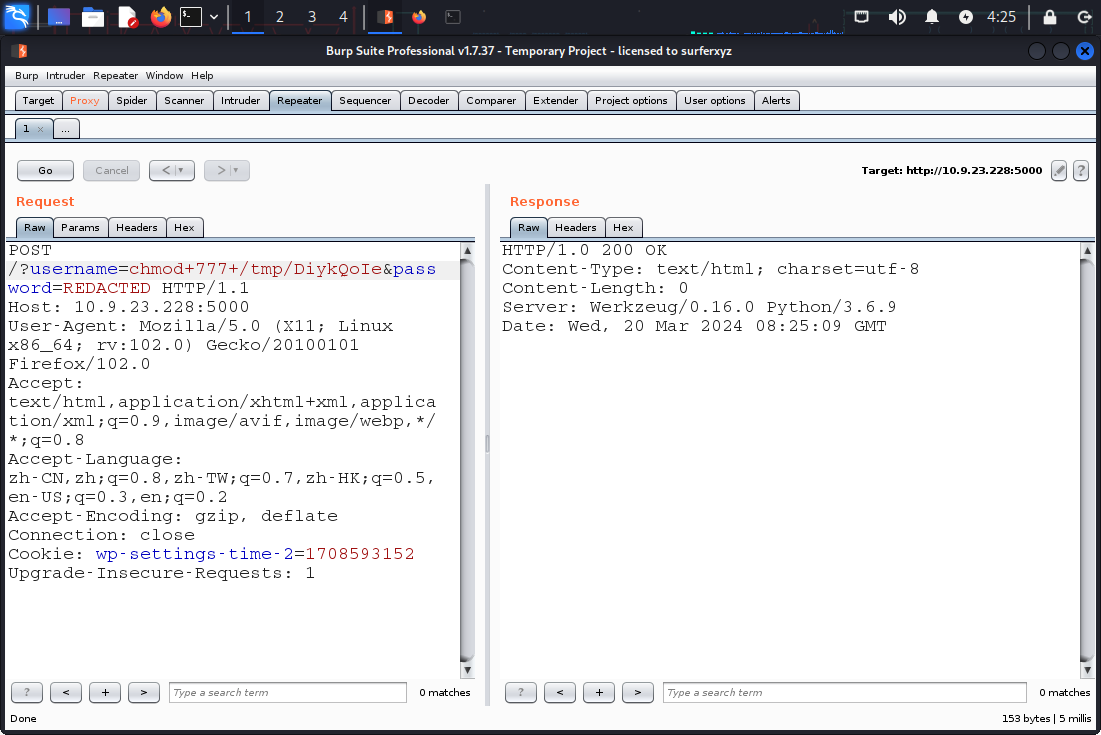Open the display settings tray icon
Viewport: 1101px width, 735px height.
[862, 17]
